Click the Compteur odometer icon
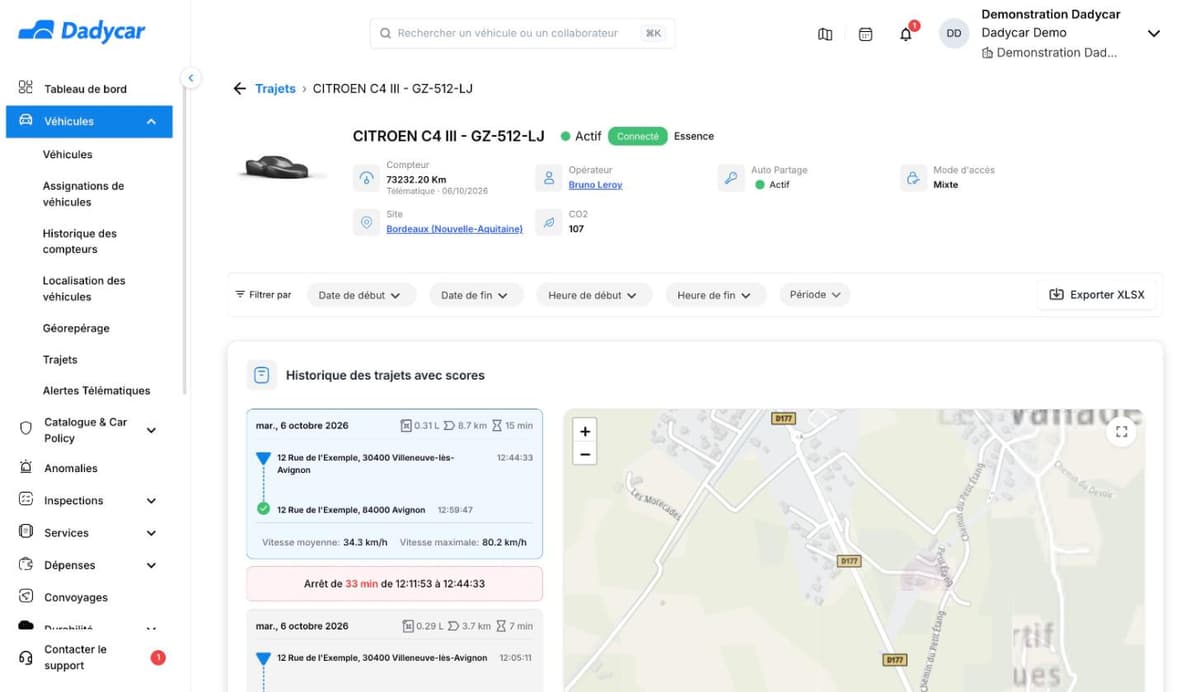 click(367, 179)
